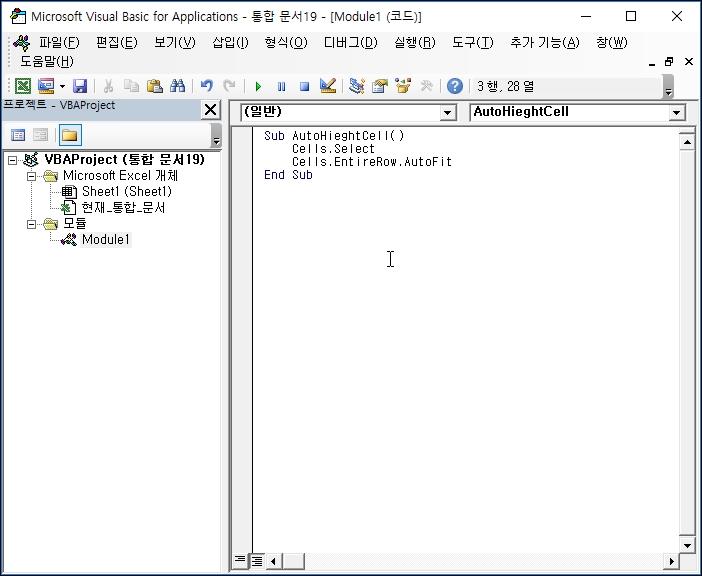Collapse the VBAProject (통합 문서19) node
Image resolution: width=702 pixels, height=576 pixels.
[x=13, y=160]
